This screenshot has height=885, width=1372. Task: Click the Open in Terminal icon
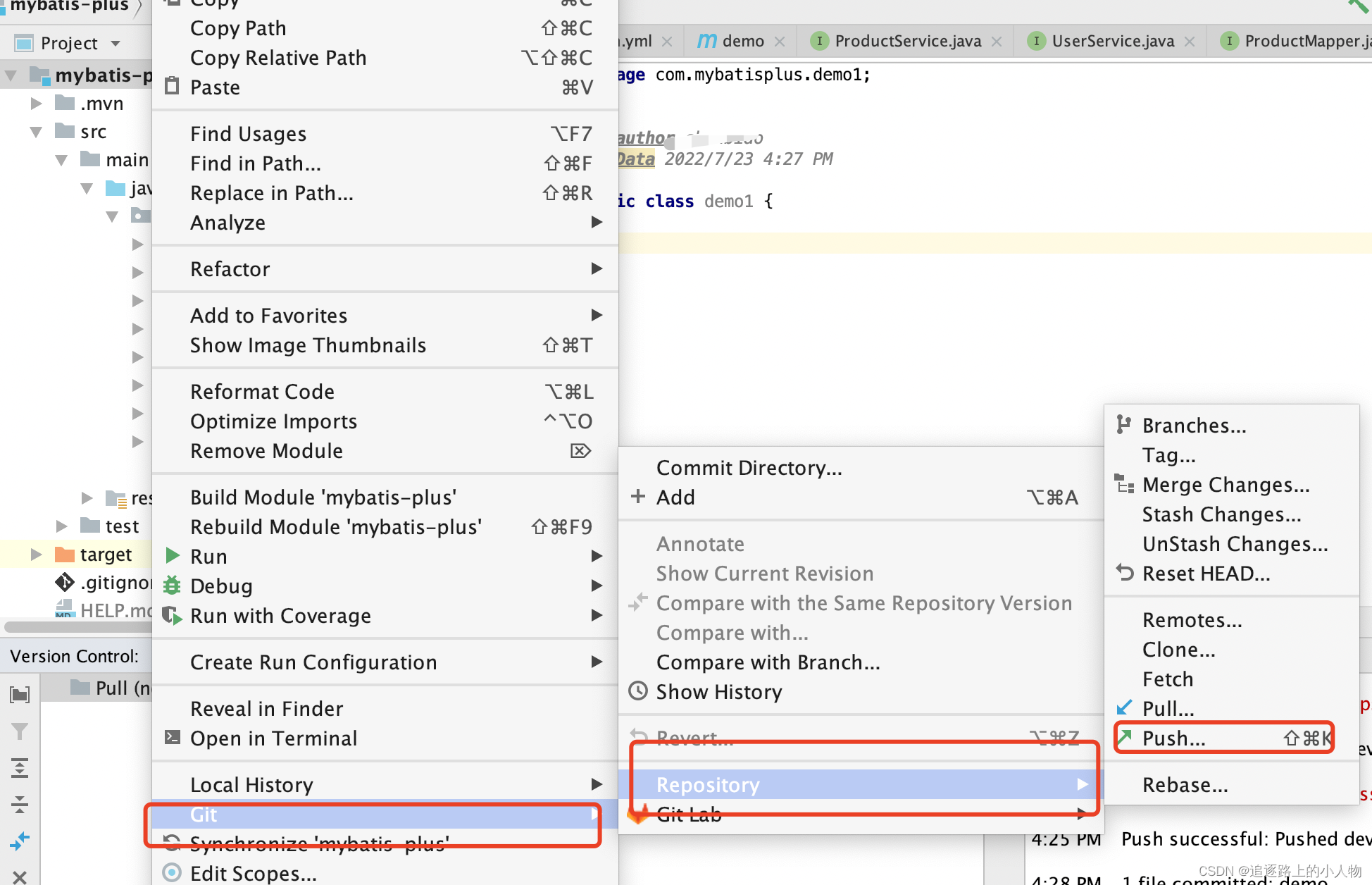click(172, 738)
